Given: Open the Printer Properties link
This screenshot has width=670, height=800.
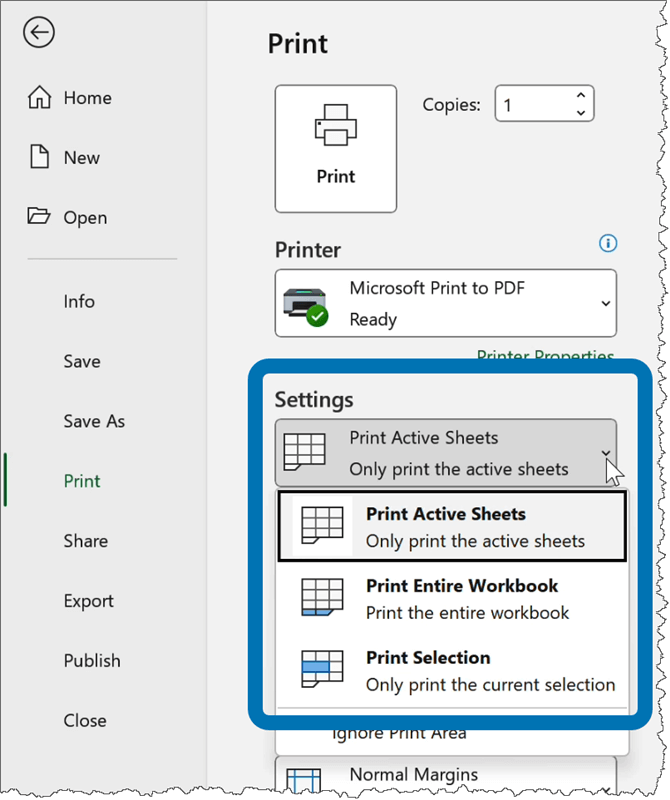Looking at the screenshot, I should 545,354.
